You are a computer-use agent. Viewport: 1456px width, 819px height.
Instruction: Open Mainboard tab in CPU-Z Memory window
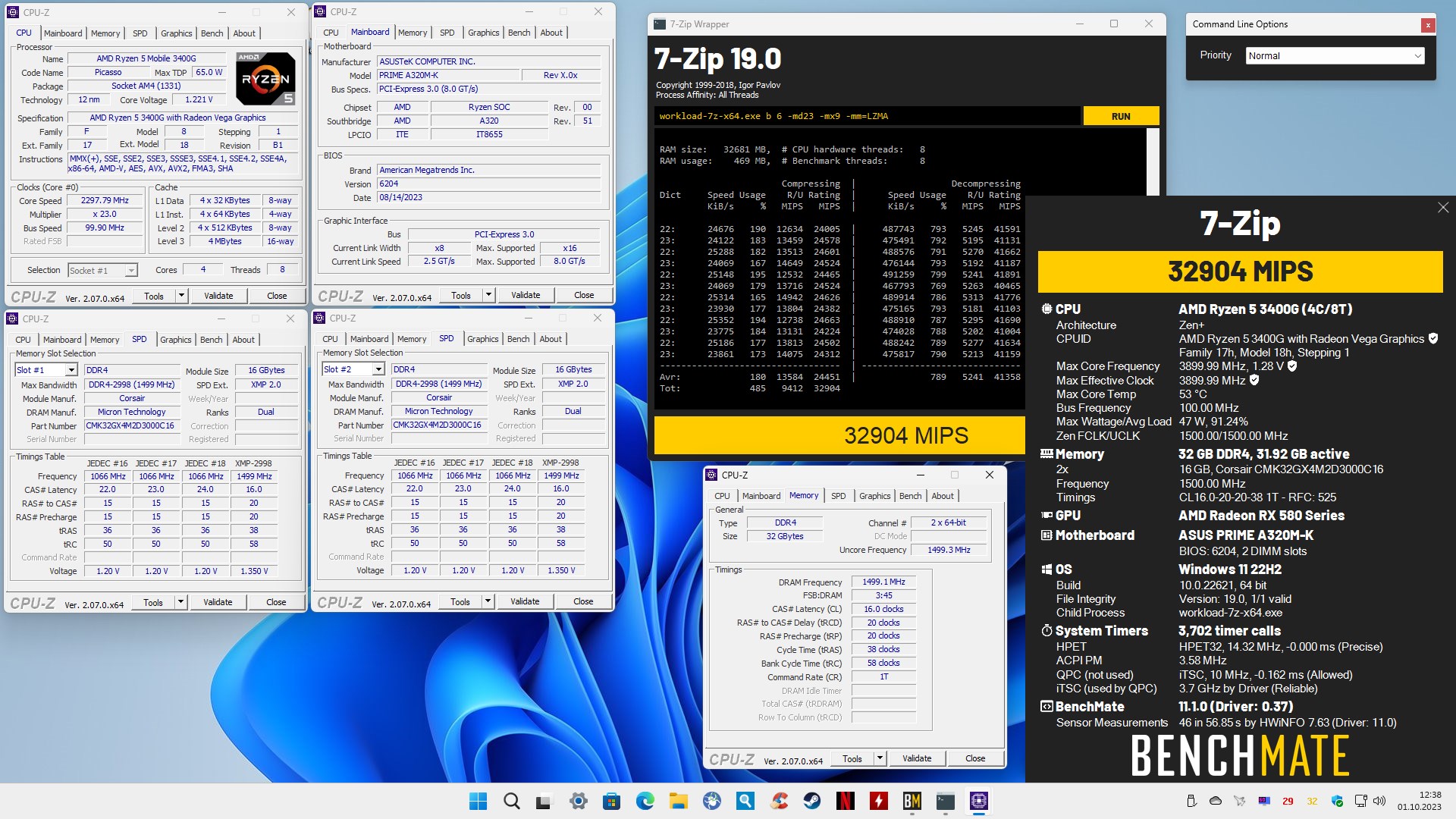(x=761, y=496)
